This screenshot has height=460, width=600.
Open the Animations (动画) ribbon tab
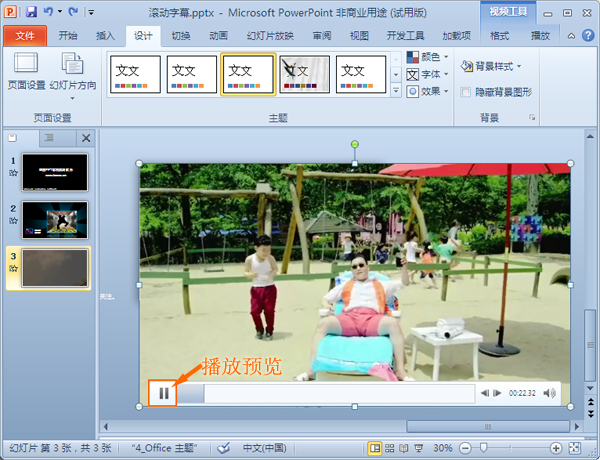pyautogui.click(x=218, y=35)
